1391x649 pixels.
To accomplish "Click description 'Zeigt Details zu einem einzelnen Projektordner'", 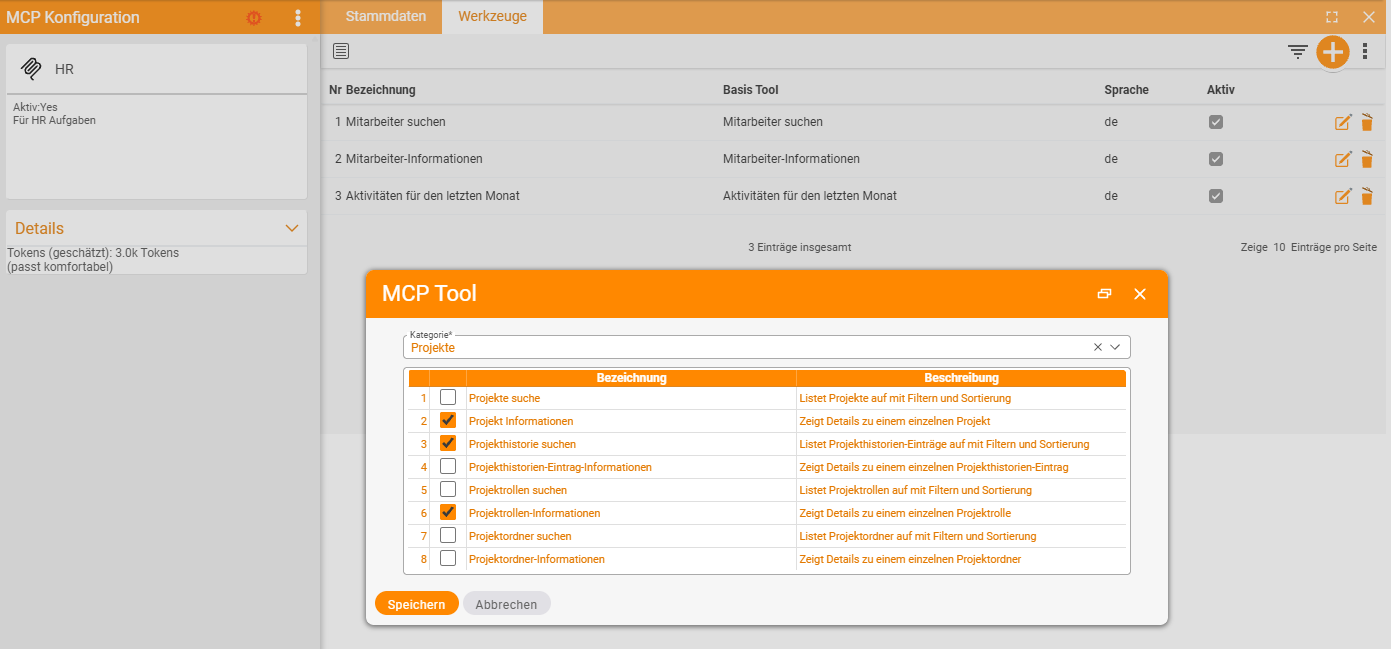I will click(910, 559).
